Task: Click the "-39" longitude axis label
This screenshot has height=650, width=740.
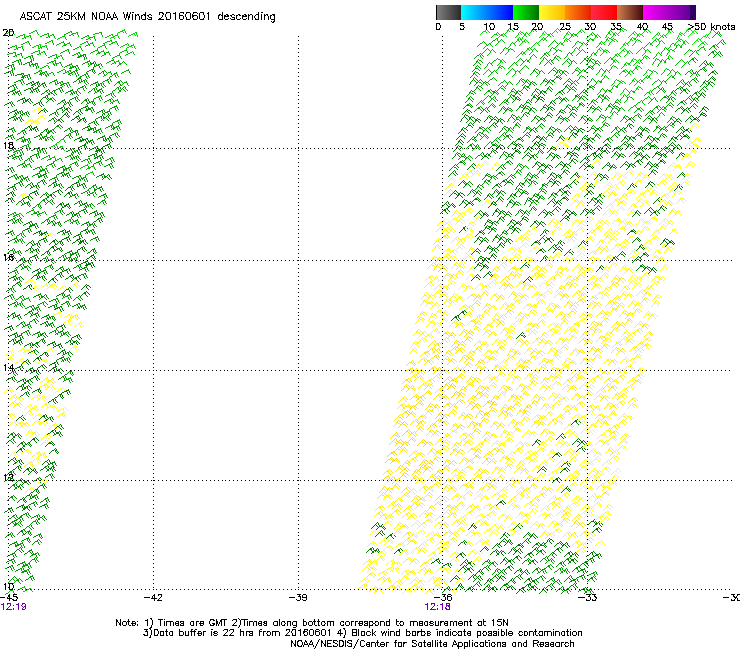Action: point(298,598)
